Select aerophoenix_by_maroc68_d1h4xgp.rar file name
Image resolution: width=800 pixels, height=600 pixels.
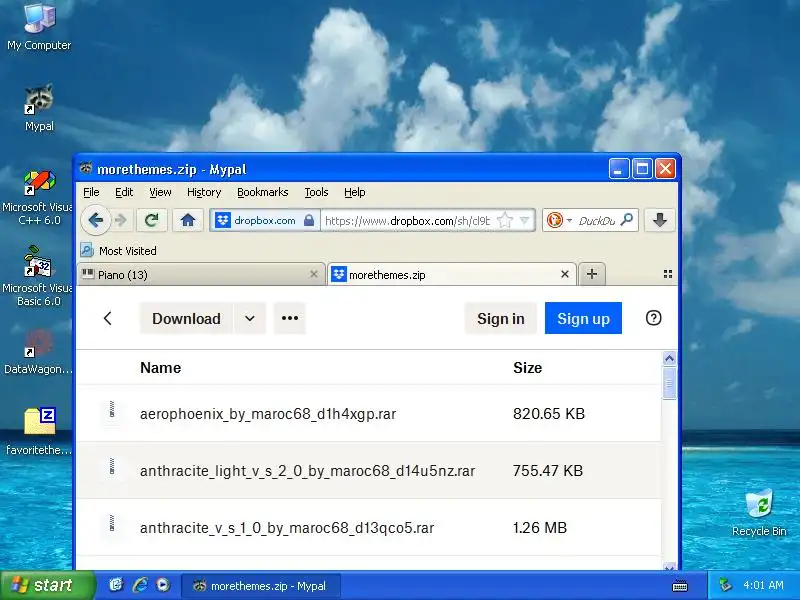[x=268, y=413]
